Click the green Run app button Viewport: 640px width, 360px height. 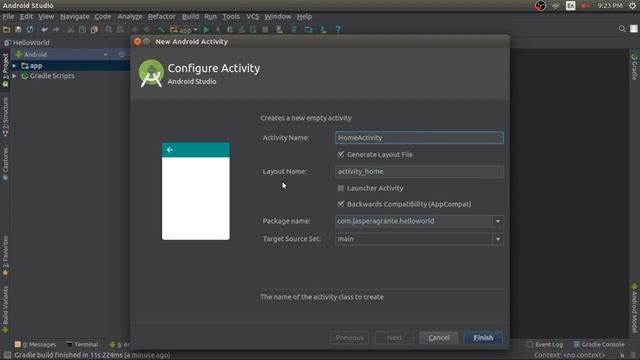(206, 29)
